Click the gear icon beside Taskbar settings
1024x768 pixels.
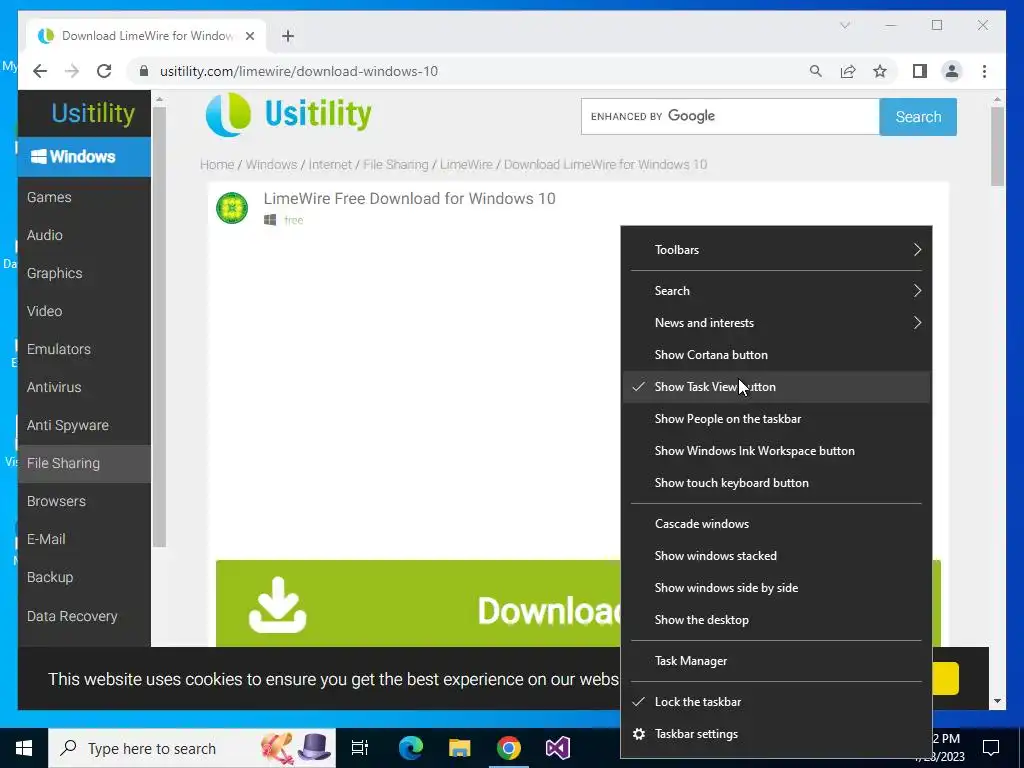click(639, 734)
